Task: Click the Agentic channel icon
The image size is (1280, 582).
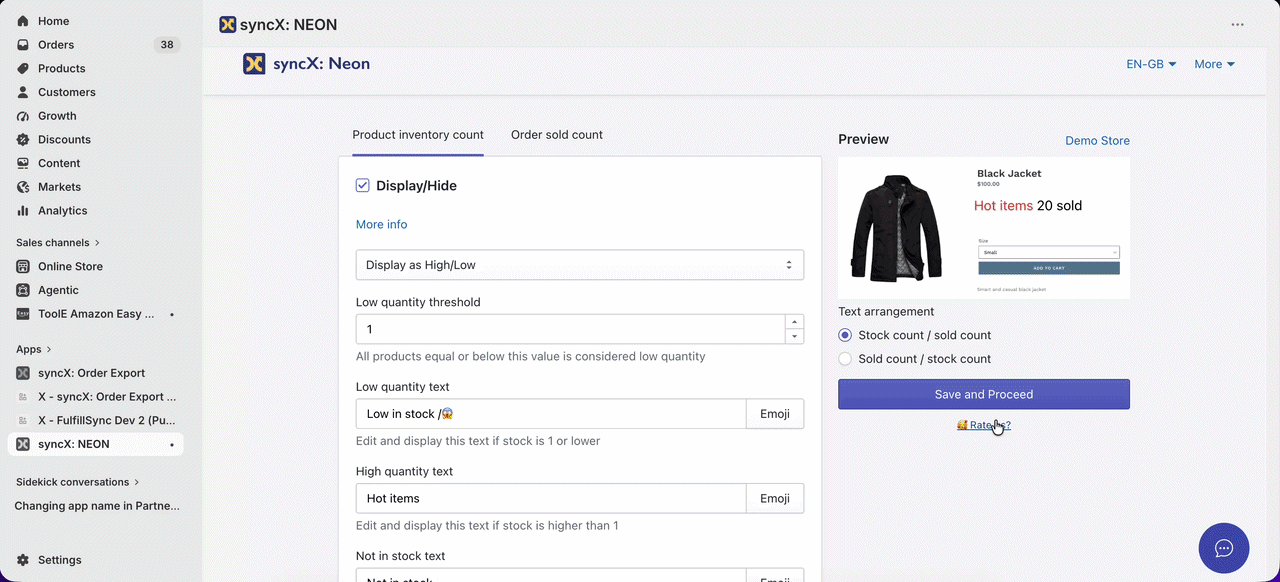Action: (x=23, y=290)
